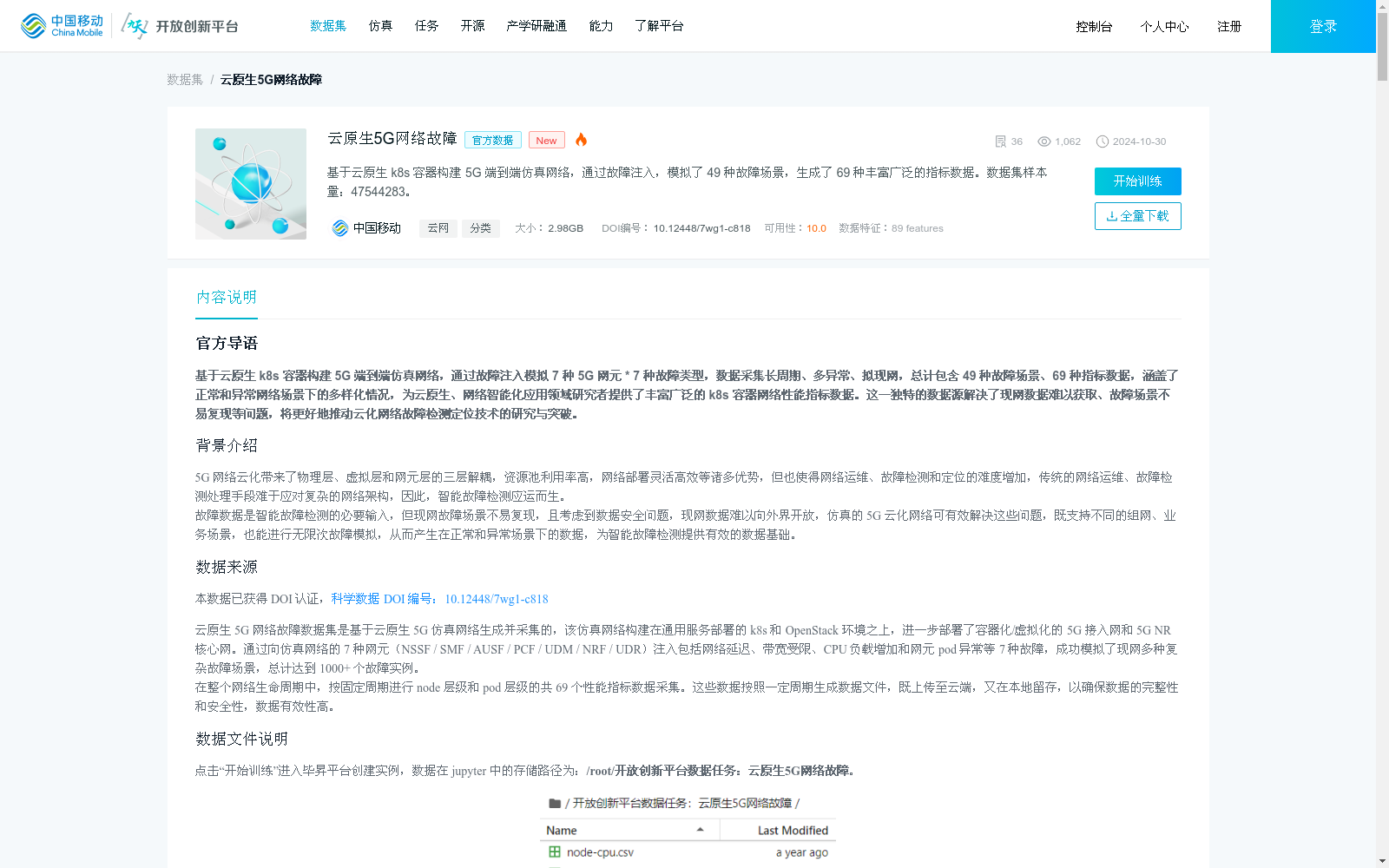
Task: Click the China Mobile logo
Action: click(62, 26)
